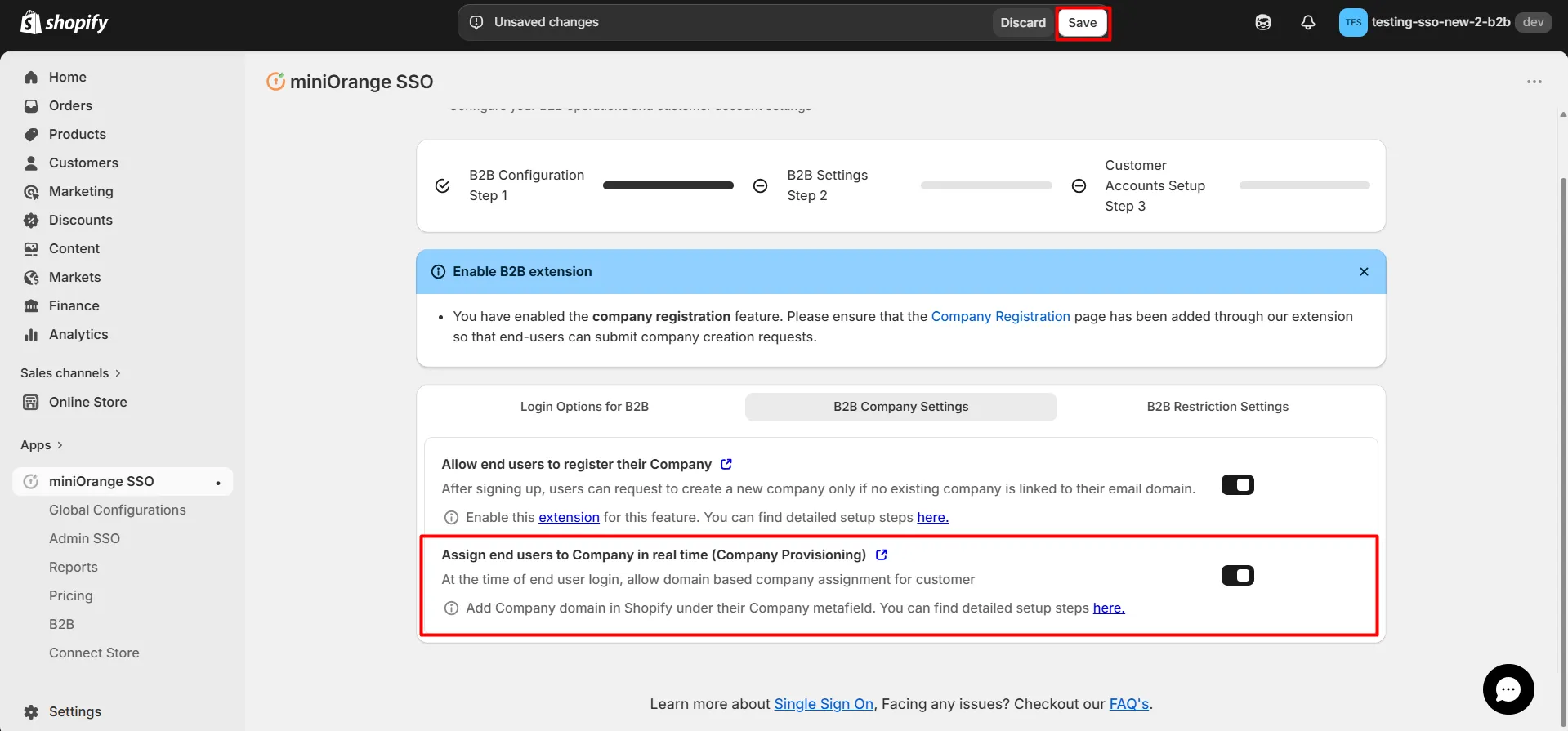
Task: Click the Step 2 progress bar
Action: 986,185
